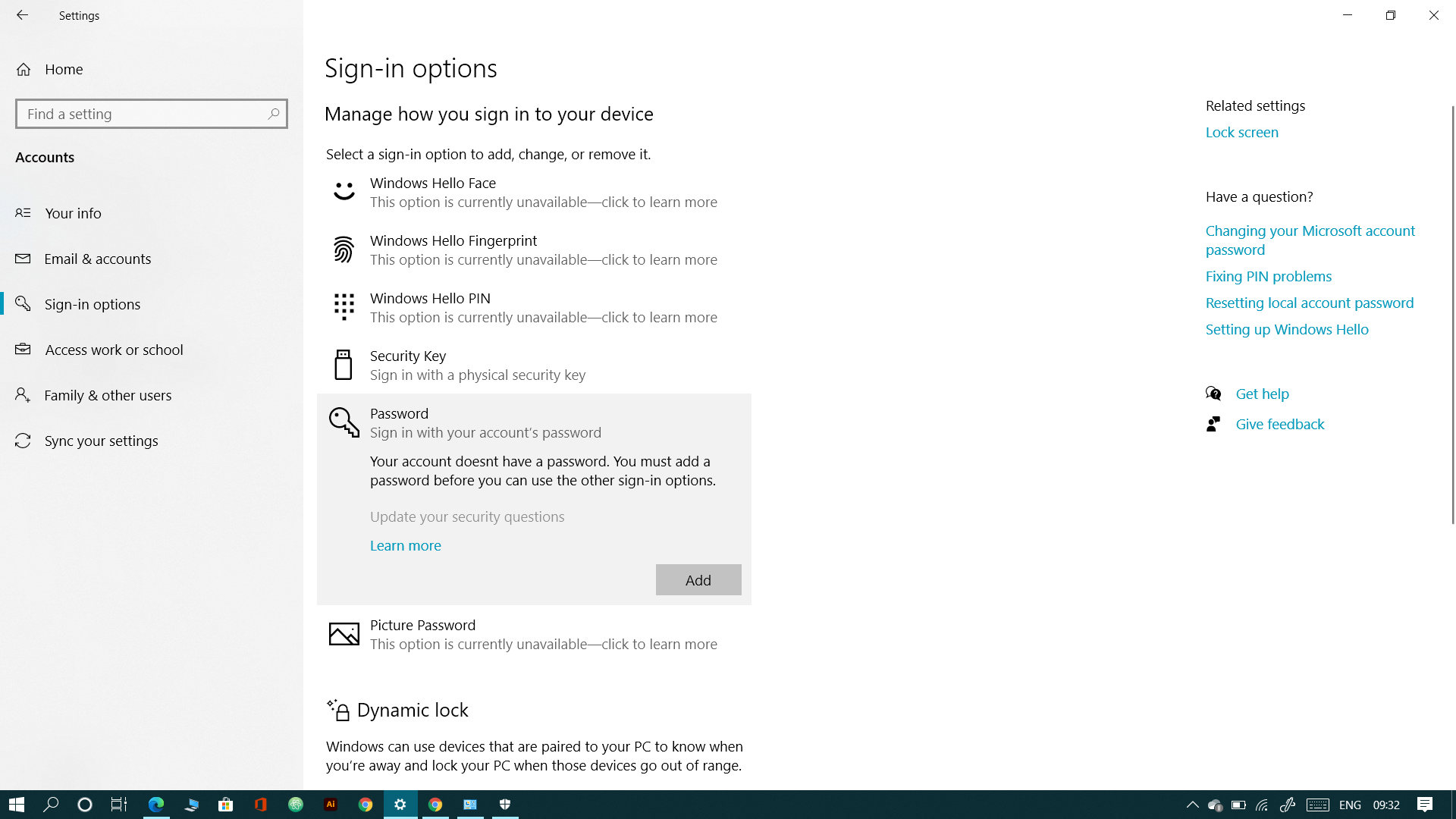
Task: Open the Windows Start menu
Action: coord(17,805)
